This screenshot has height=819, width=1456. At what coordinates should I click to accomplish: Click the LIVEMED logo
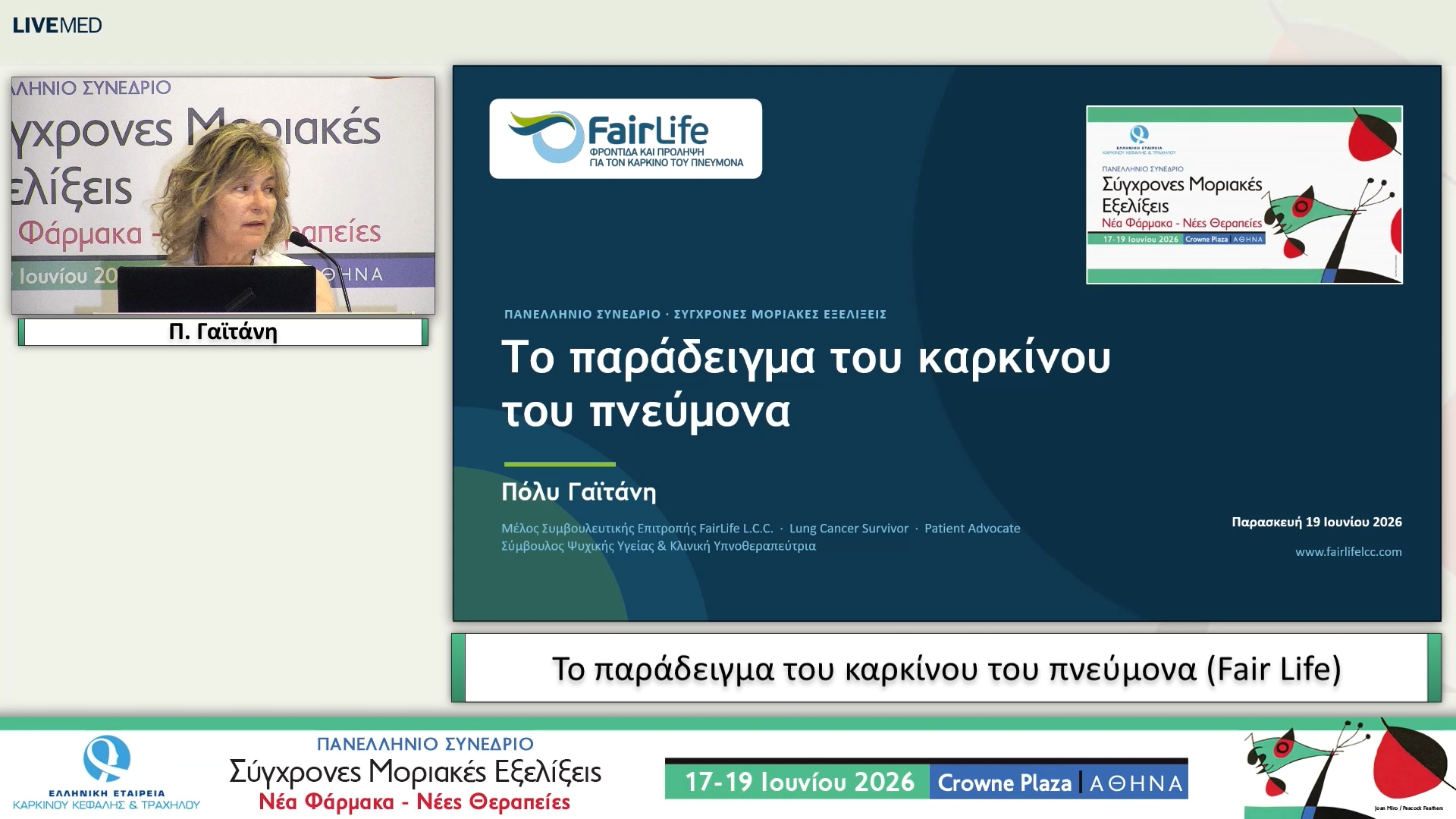coord(57,25)
